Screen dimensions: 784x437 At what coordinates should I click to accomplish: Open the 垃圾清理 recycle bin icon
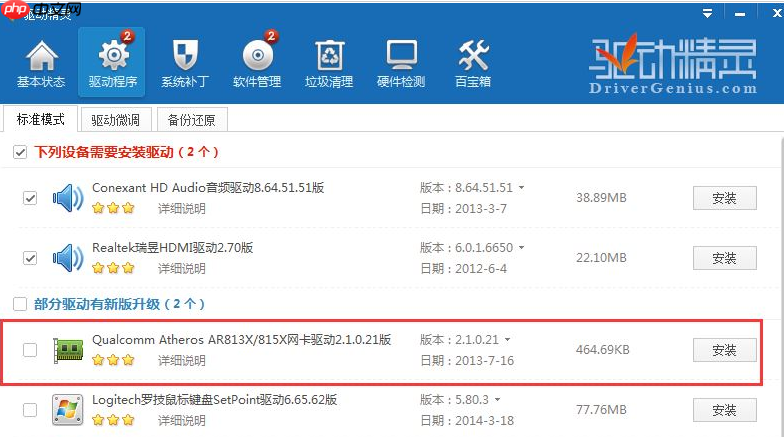coord(330,55)
